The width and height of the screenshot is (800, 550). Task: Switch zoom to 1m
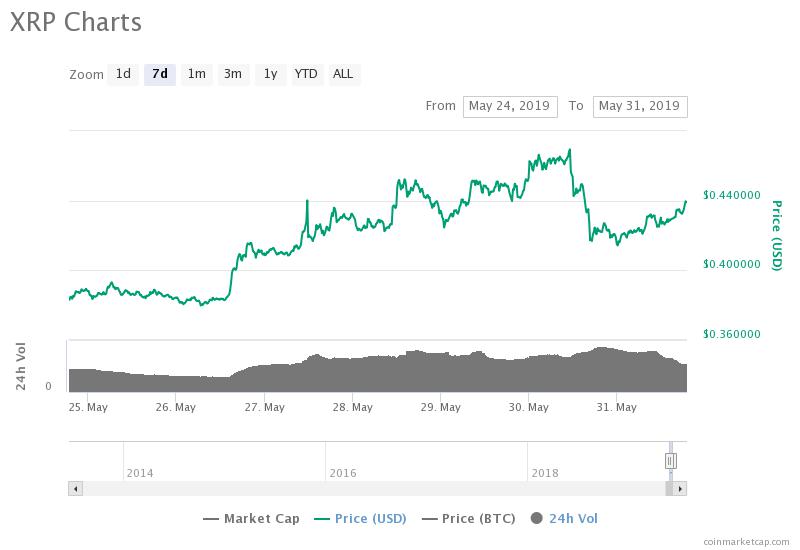(x=196, y=74)
